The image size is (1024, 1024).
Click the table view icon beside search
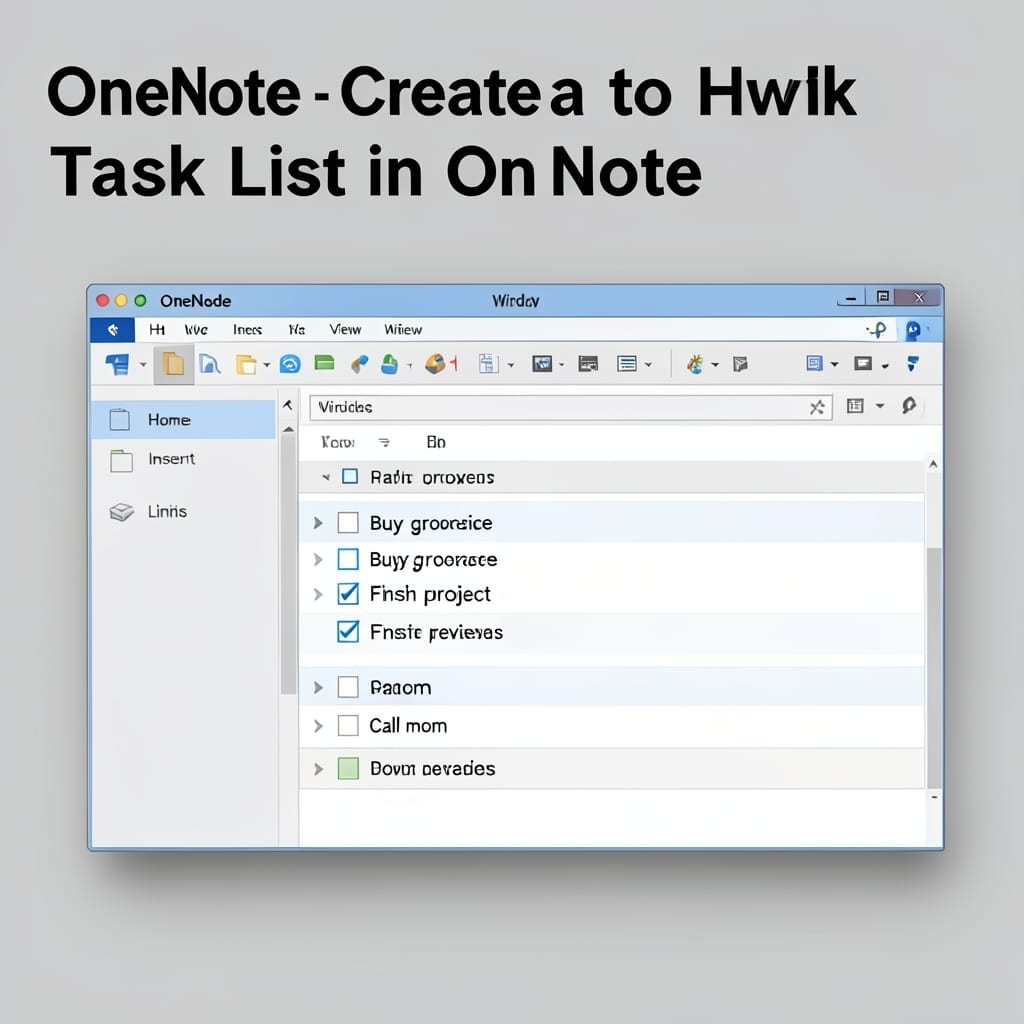[855, 406]
